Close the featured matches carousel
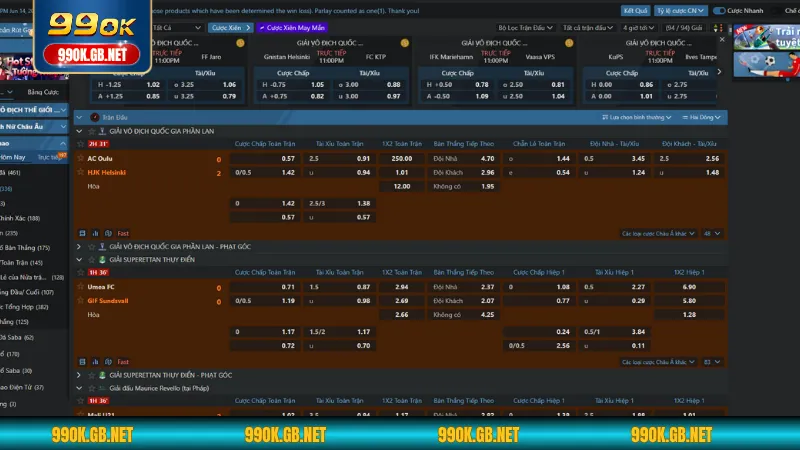800x450 pixels. [722, 39]
